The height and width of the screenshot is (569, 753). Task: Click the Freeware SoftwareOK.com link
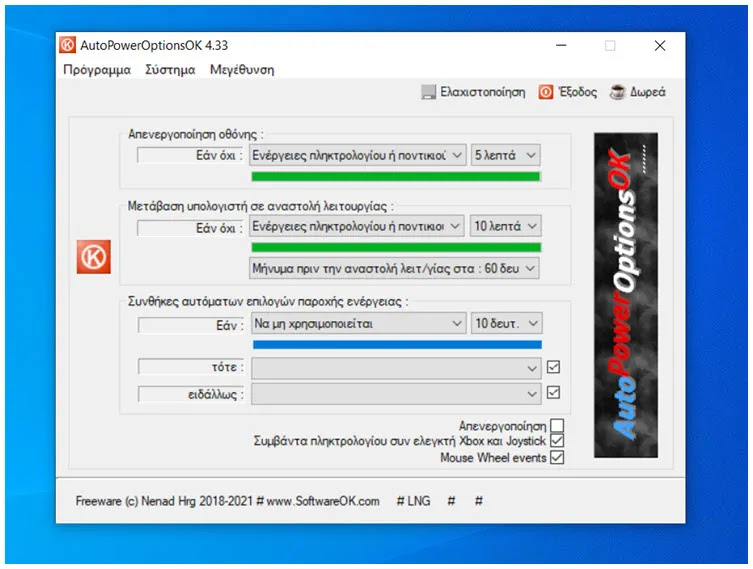(x=227, y=501)
